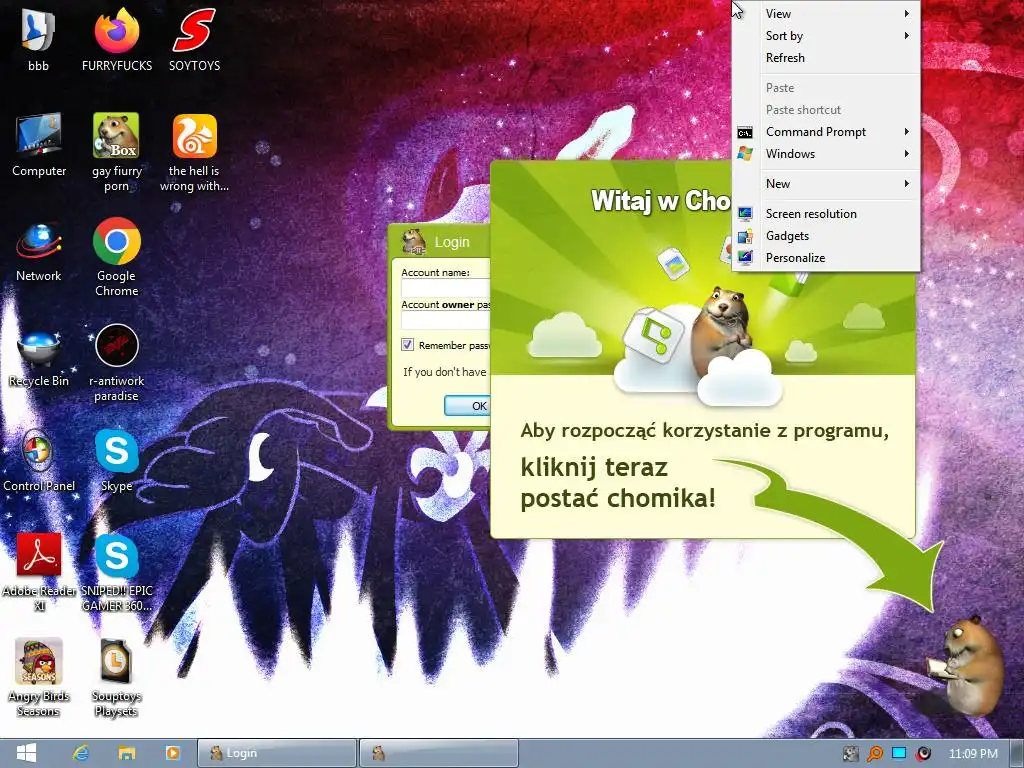Open the Network desktop icon
This screenshot has height=768, width=1024.
click(x=39, y=251)
